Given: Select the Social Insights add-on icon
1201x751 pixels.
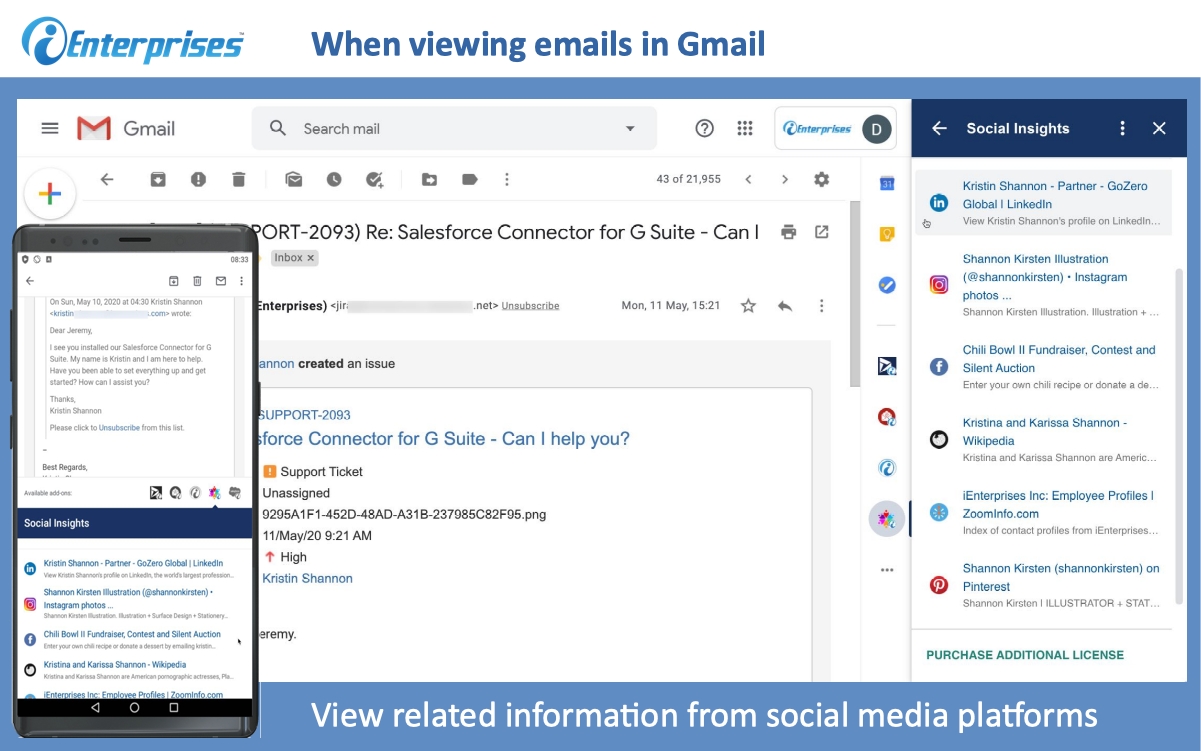Looking at the screenshot, I should [886, 519].
